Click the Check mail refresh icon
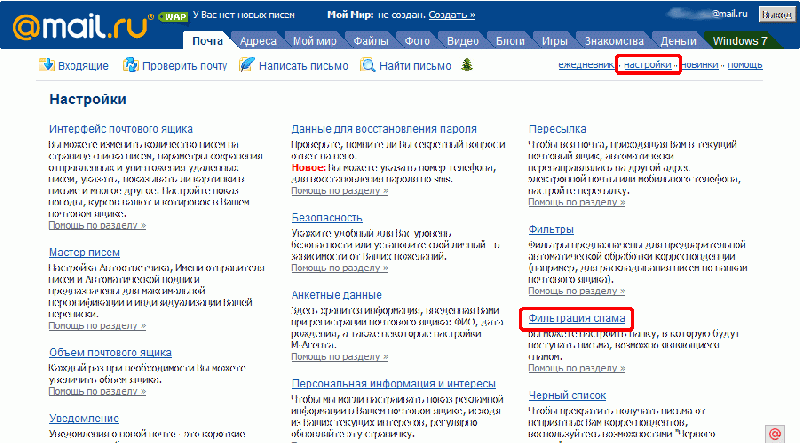This screenshot has height=443, width=800. click(130, 66)
